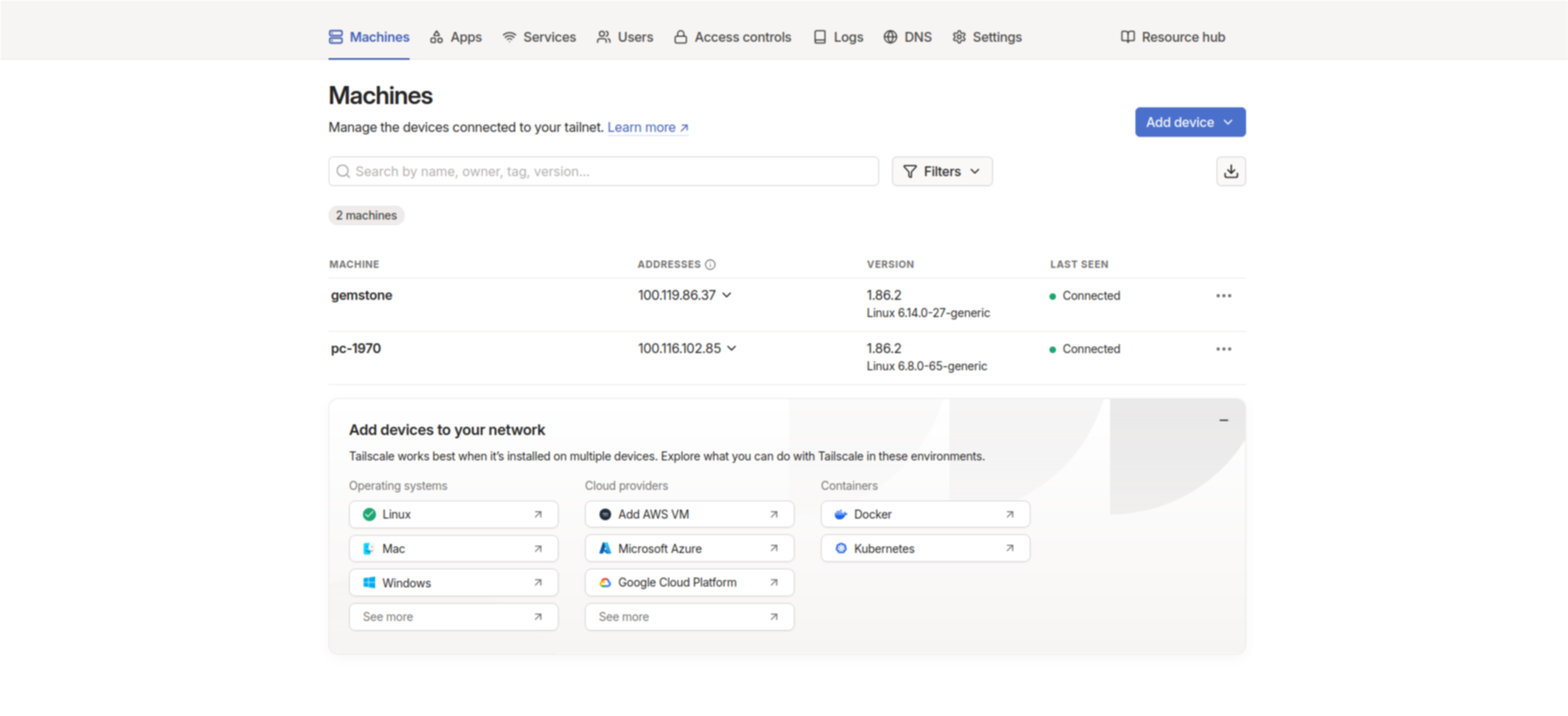Open the Linux install link

coord(454,514)
